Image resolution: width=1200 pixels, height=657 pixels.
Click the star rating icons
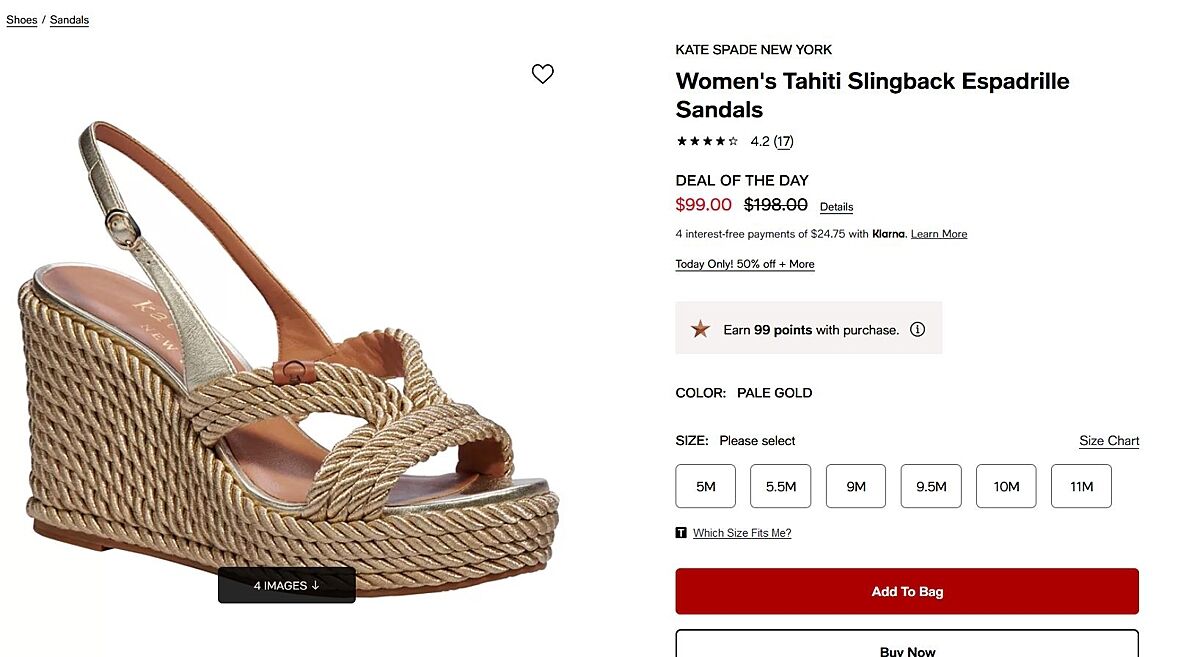(707, 142)
